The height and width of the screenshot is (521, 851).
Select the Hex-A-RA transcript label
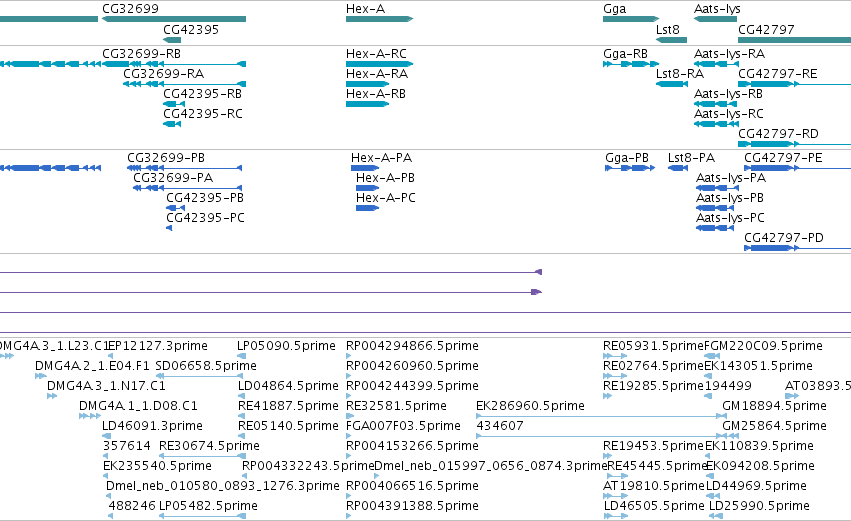point(377,74)
